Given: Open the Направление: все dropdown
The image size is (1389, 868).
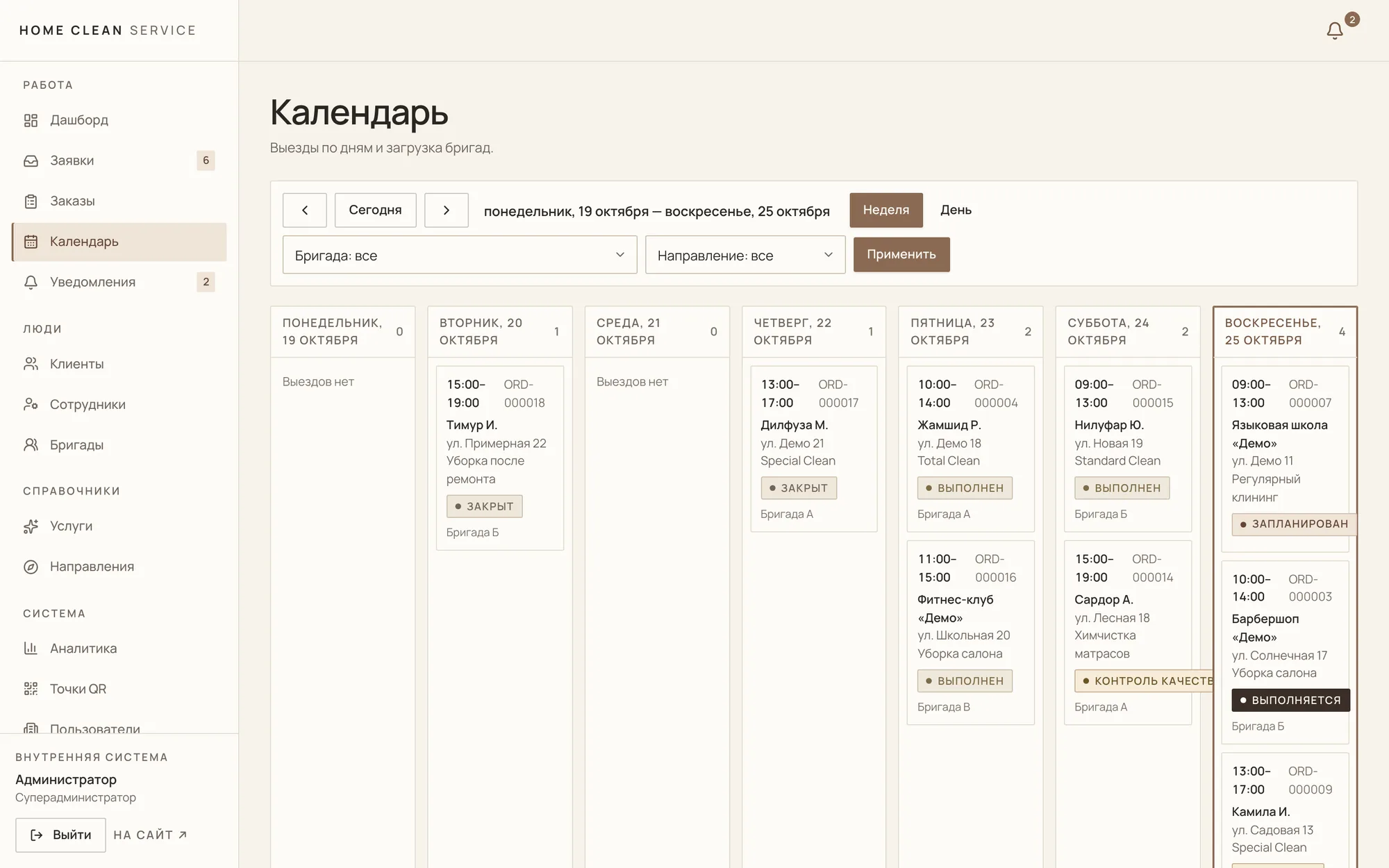Looking at the screenshot, I should [745, 255].
